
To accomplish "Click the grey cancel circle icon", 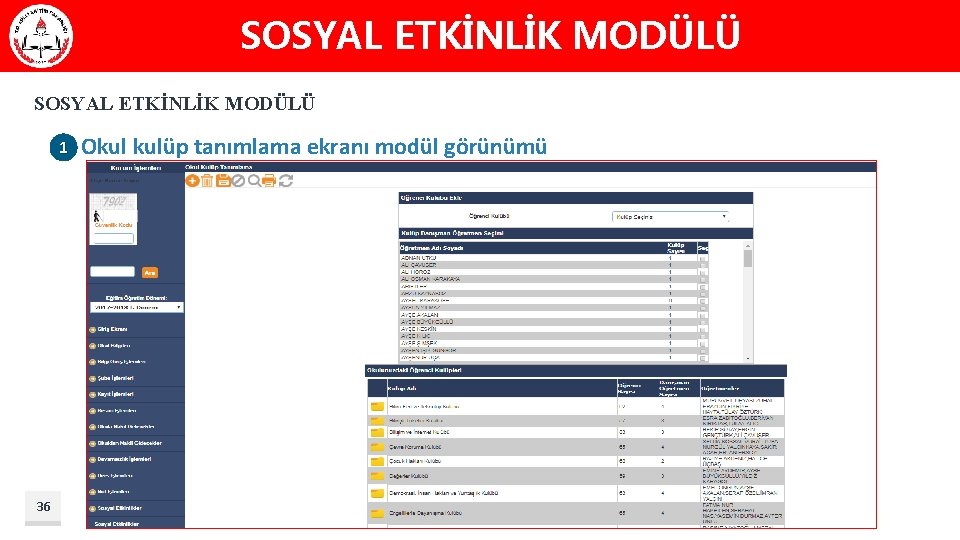I will point(238,181).
